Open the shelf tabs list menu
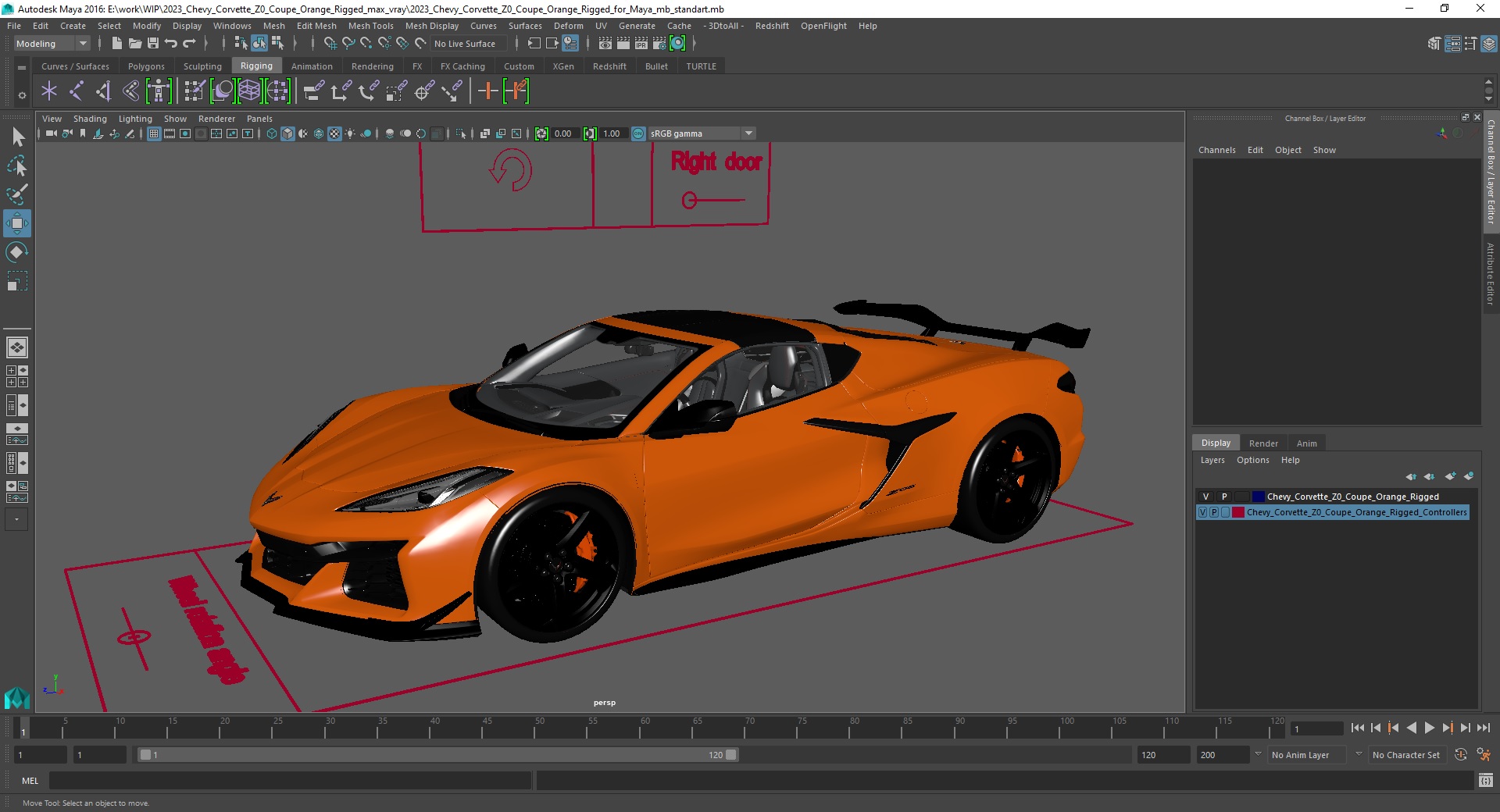Image resolution: width=1500 pixels, height=812 pixels. (x=22, y=68)
